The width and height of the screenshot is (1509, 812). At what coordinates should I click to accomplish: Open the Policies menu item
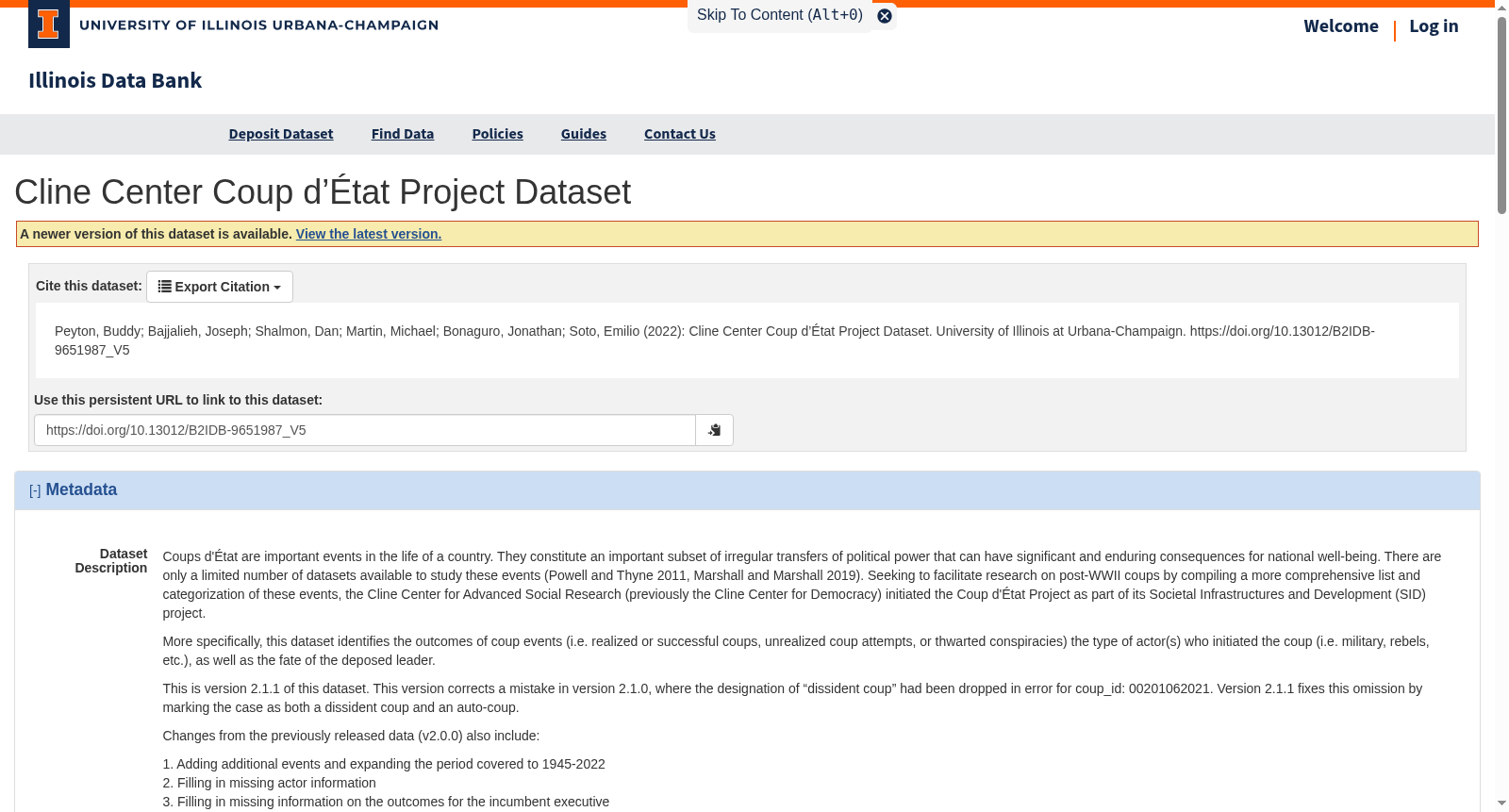(x=498, y=134)
